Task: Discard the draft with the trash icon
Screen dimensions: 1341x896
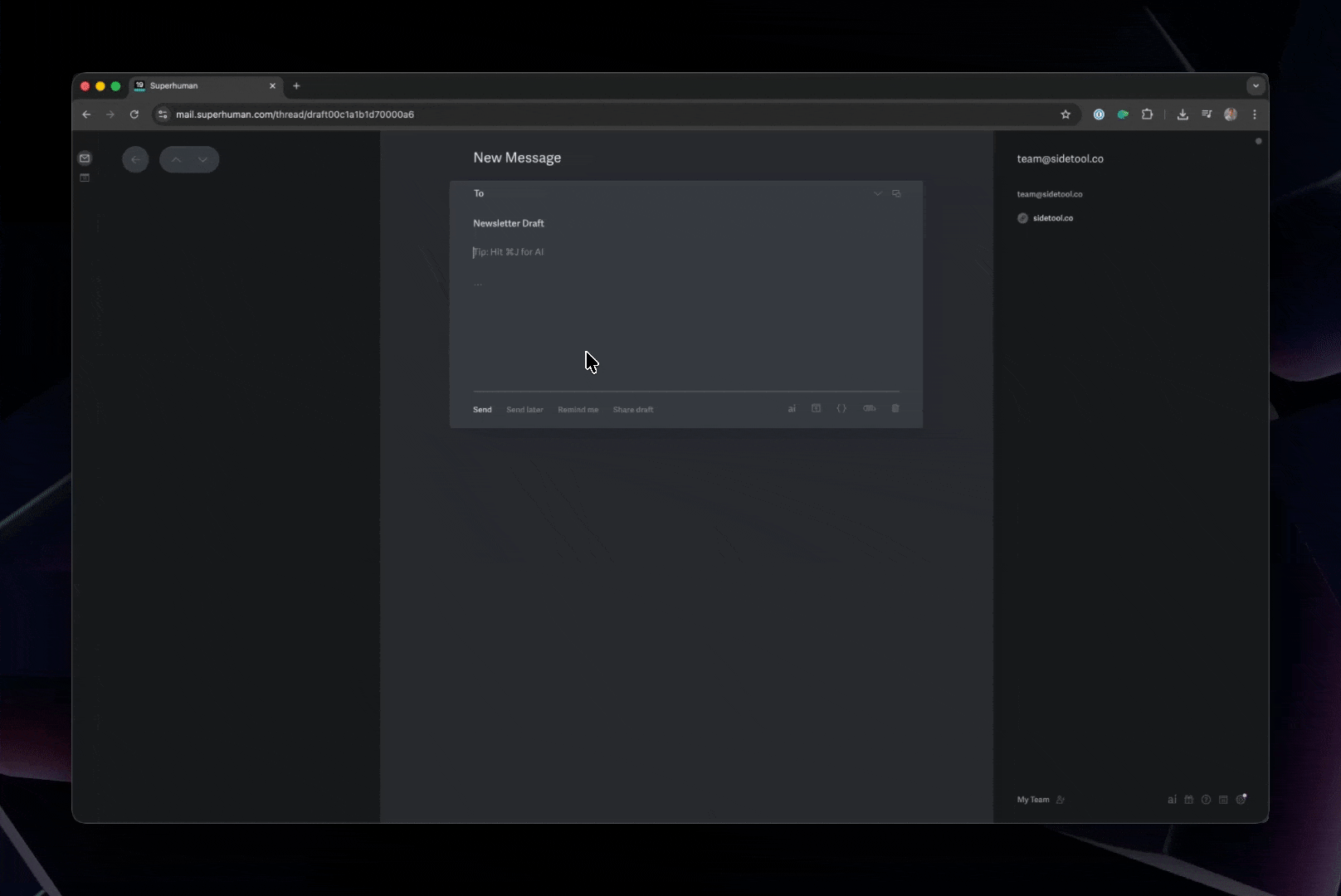Action: pos(895,408)
